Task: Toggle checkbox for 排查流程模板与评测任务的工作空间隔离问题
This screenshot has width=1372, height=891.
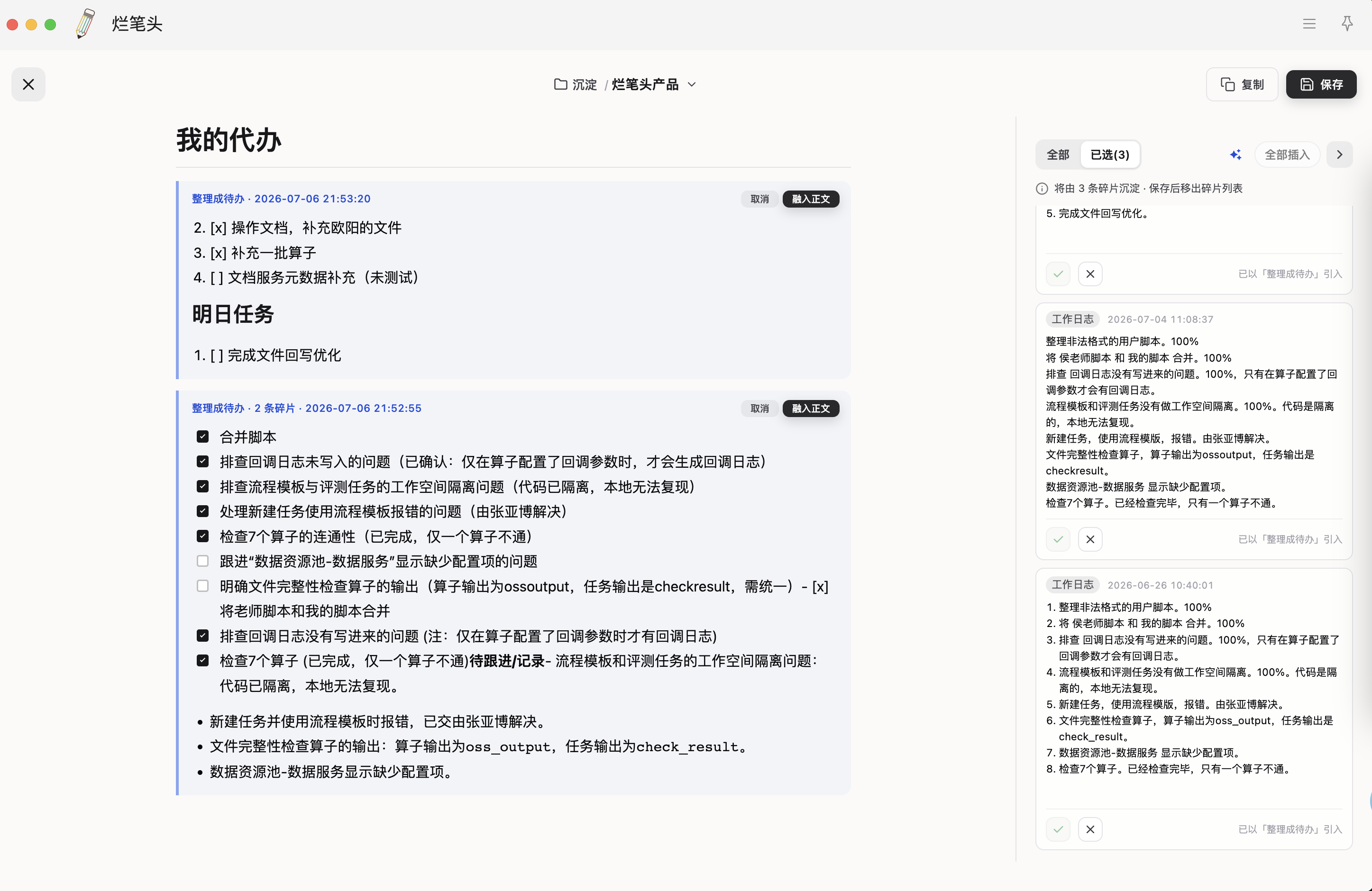Action: (202, 486)
